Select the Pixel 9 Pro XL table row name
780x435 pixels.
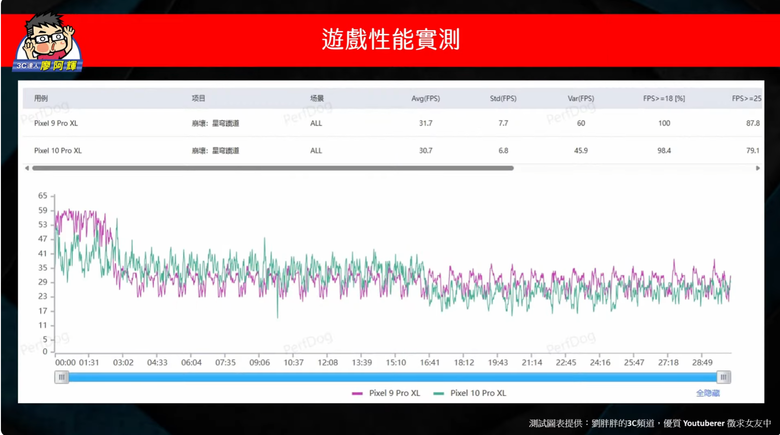point(56,123)
